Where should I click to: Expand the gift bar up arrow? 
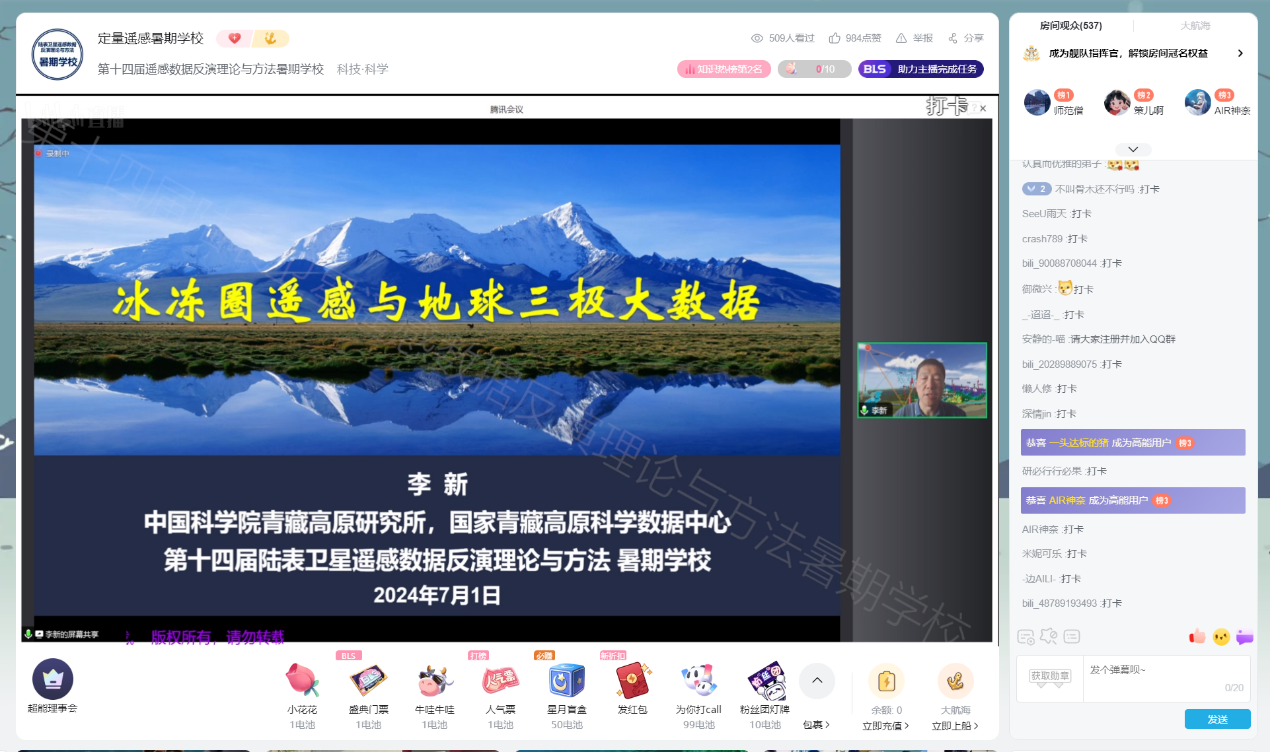coord(816,681)
